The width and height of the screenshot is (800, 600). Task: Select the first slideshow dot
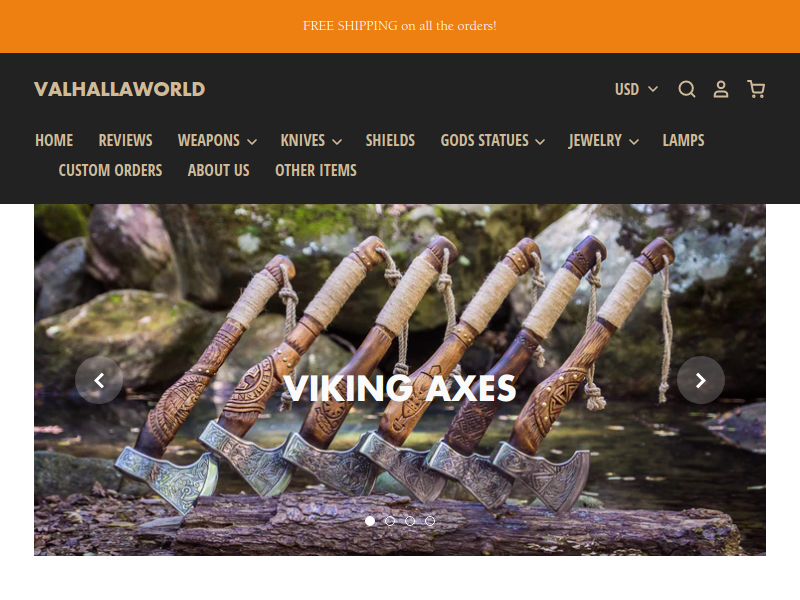pos(370,521)
